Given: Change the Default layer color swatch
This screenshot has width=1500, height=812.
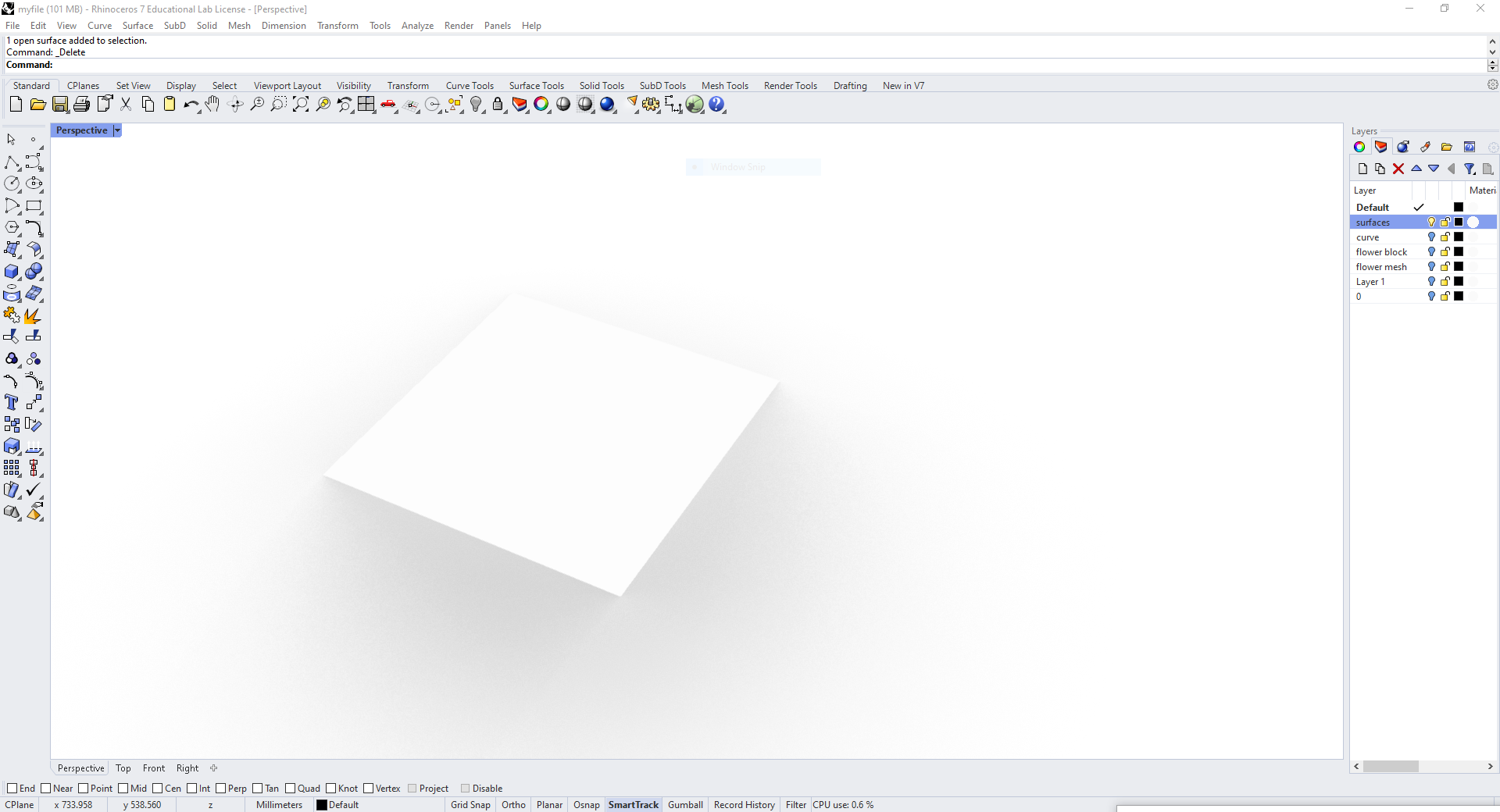Looking at the screenshot, I should click(1459, 208).
